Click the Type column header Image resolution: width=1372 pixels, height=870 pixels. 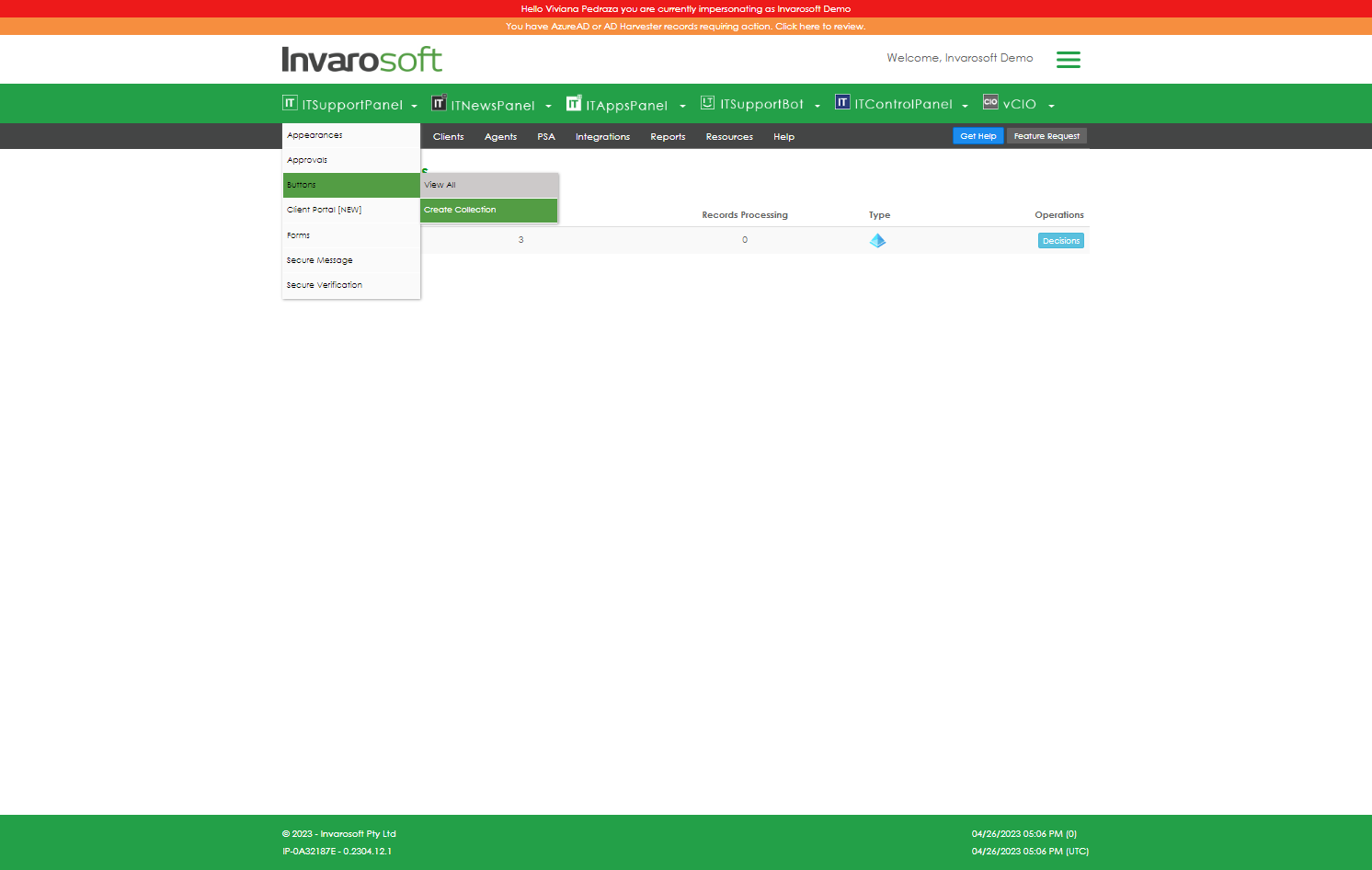[879, 215]
